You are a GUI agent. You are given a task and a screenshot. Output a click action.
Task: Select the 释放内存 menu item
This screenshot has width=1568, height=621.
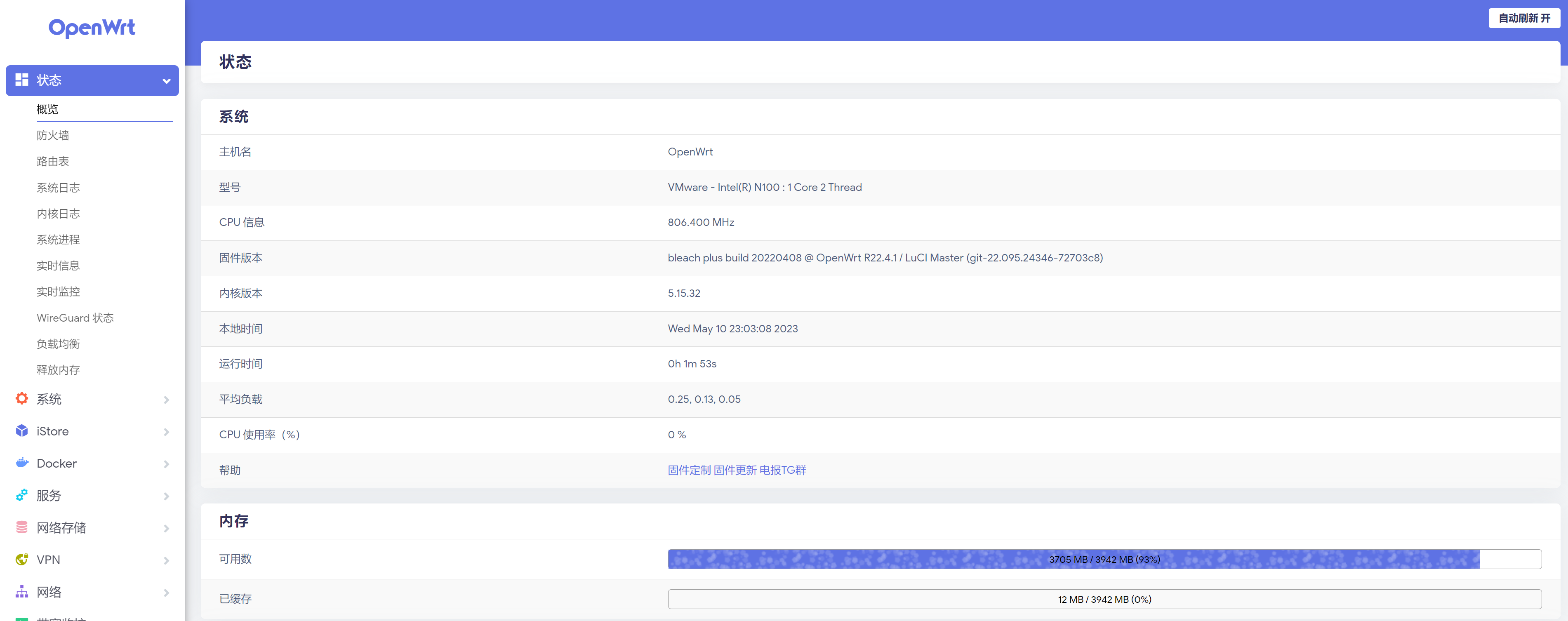click(x=58, y=369)
